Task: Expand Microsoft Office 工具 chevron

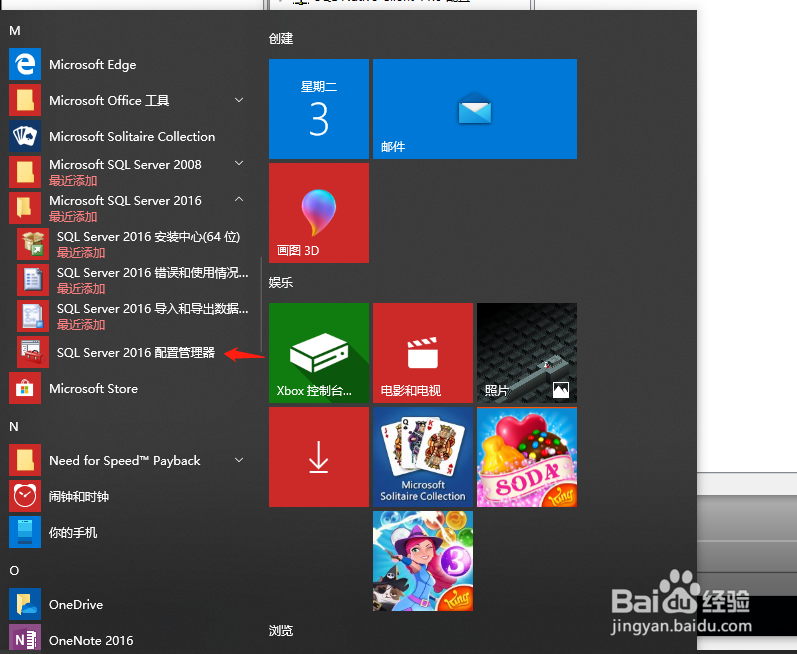Action: (239, 100)
